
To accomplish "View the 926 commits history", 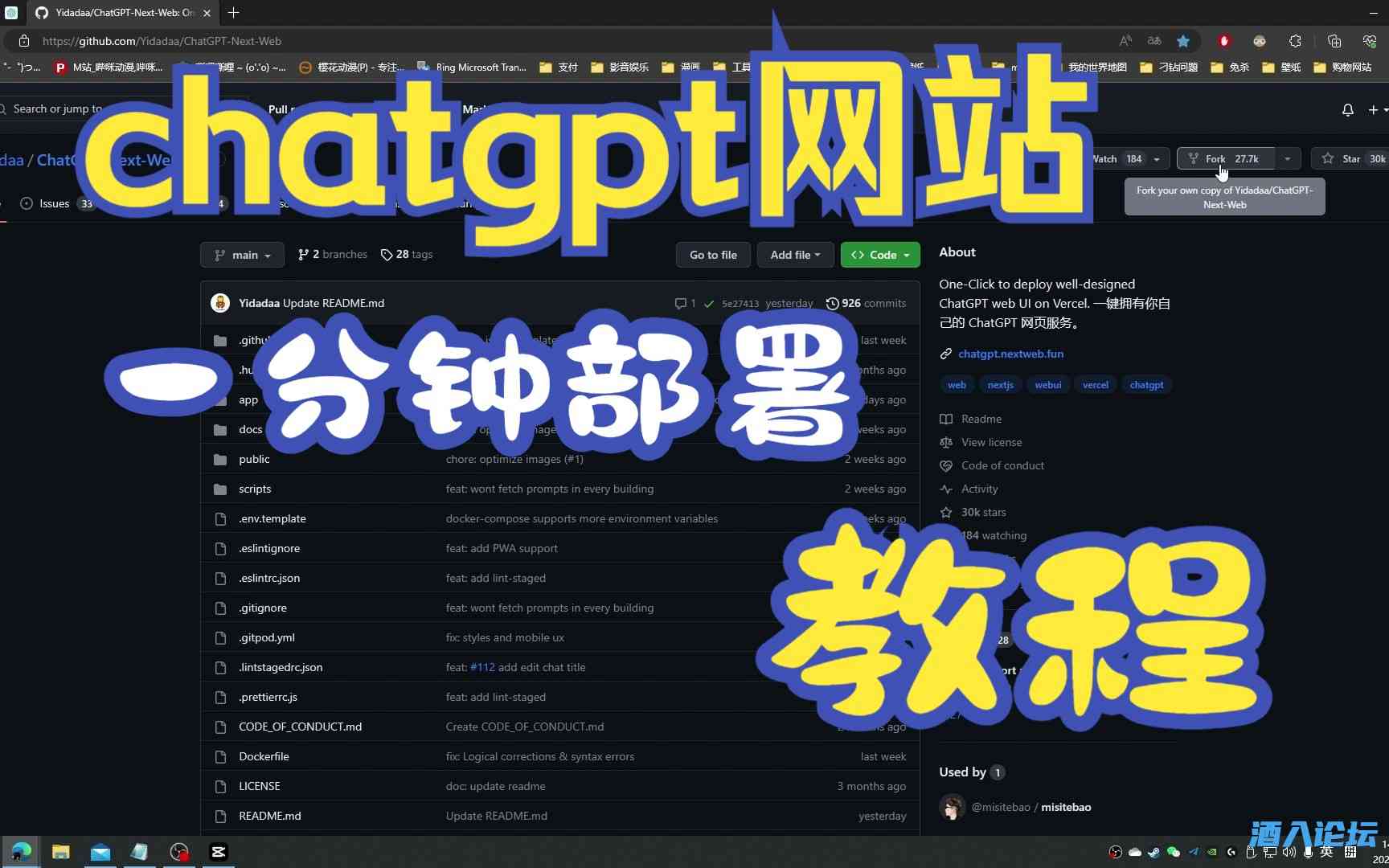I will 866,304.
